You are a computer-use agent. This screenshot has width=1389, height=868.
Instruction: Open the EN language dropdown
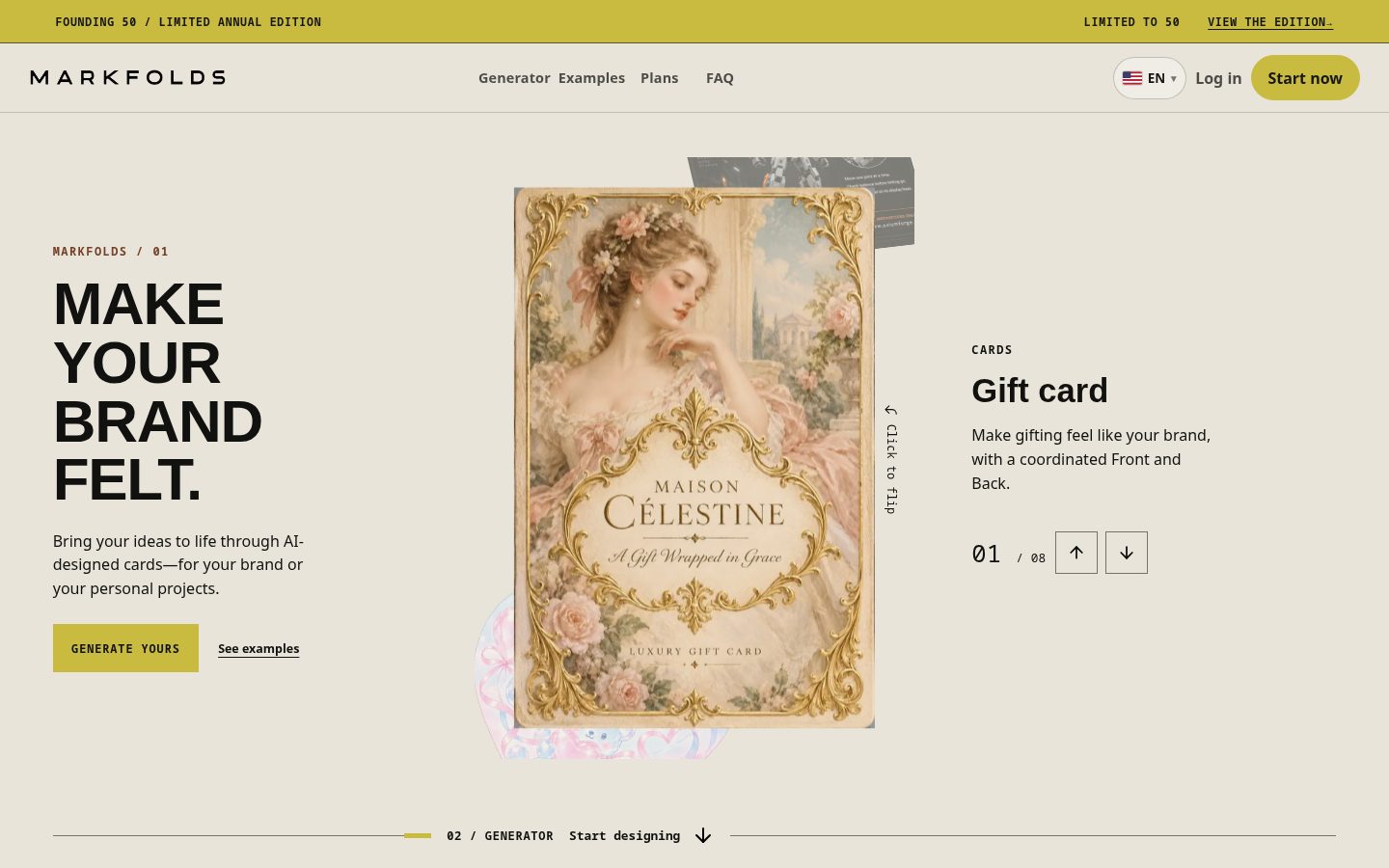[x=1150, y=78]
